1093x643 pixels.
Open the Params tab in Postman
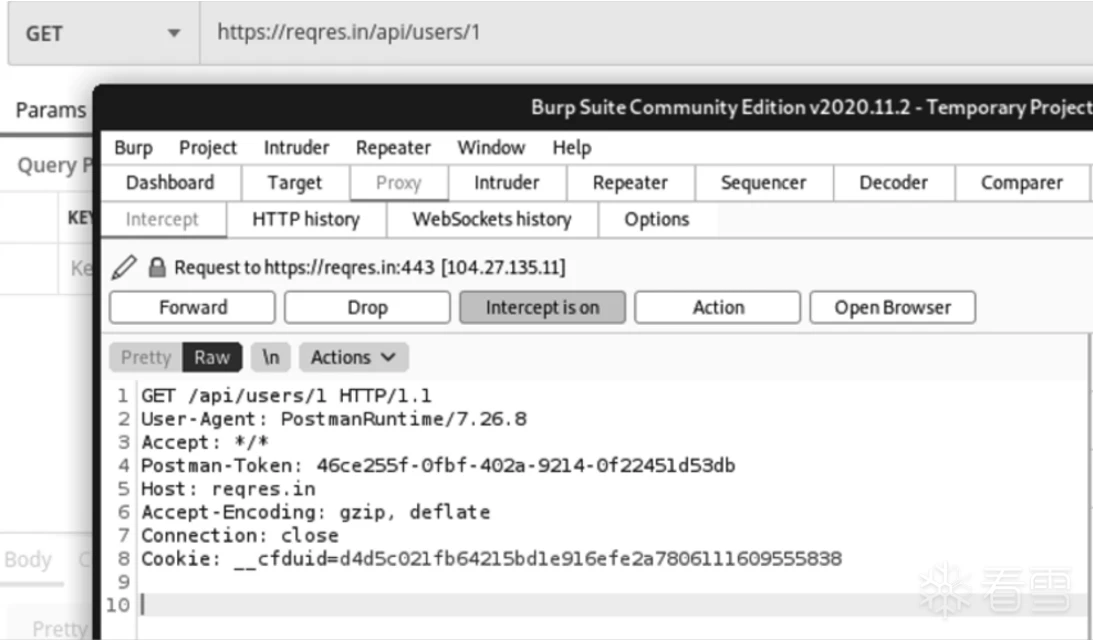(x=51, y=110)
